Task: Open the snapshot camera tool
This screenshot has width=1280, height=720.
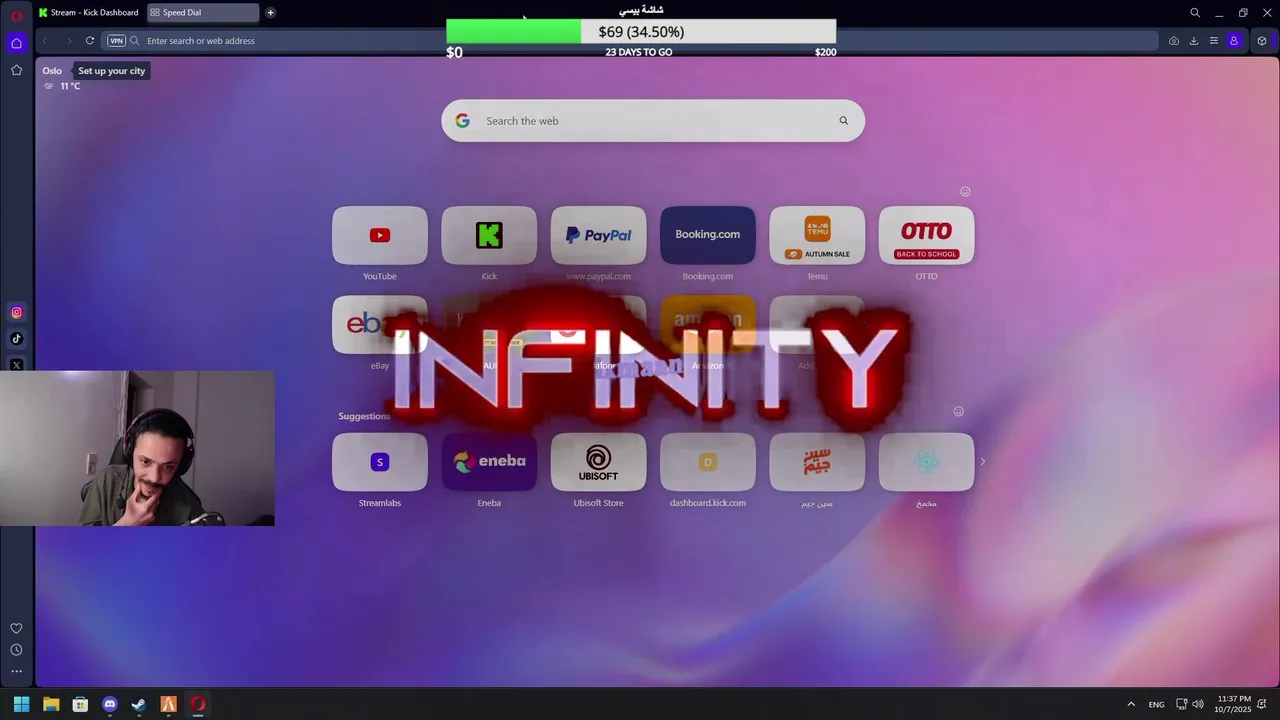Action: [1174, 41]
